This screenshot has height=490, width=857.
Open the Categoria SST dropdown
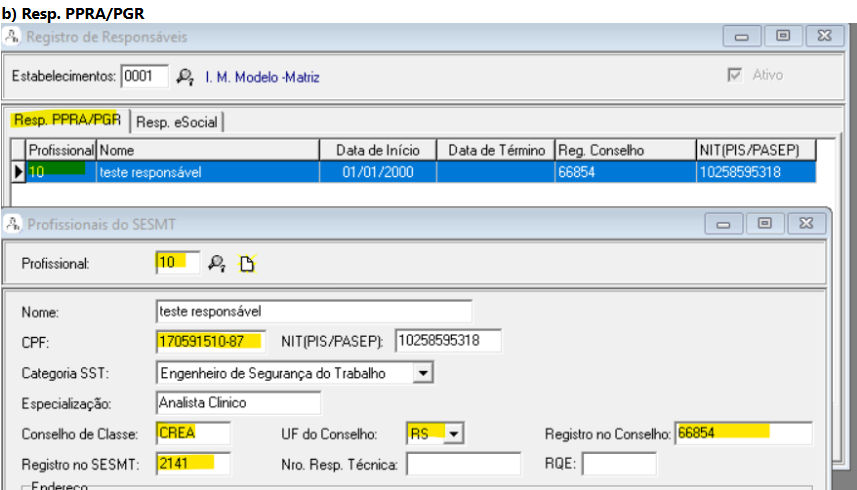point(424,373)
